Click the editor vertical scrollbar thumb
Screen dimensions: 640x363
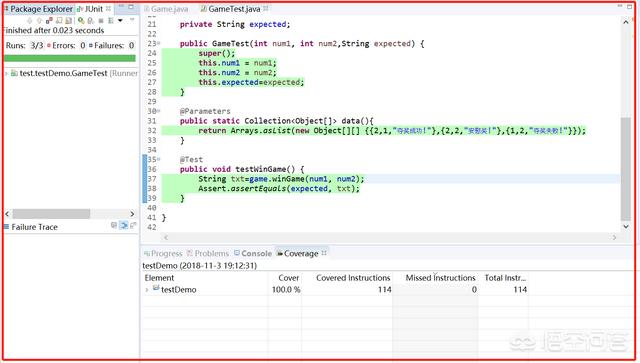click(x=626, y=169)
